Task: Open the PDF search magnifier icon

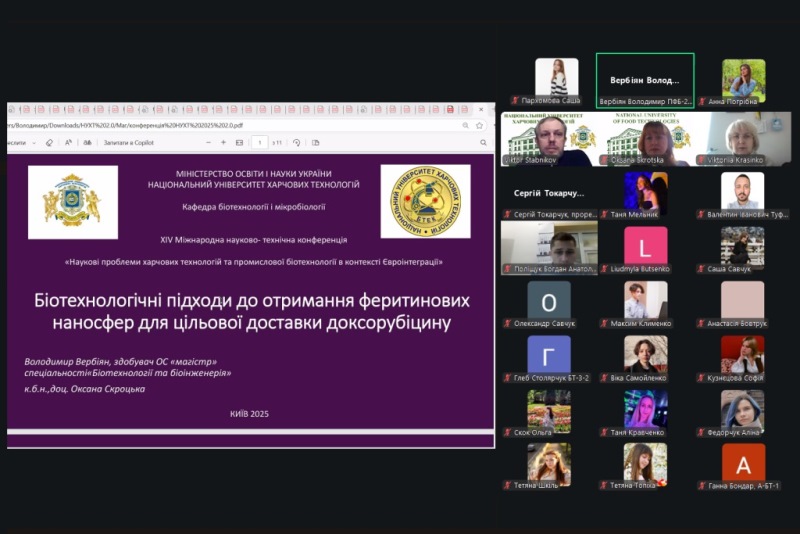Action: click(x=88, y=142)
